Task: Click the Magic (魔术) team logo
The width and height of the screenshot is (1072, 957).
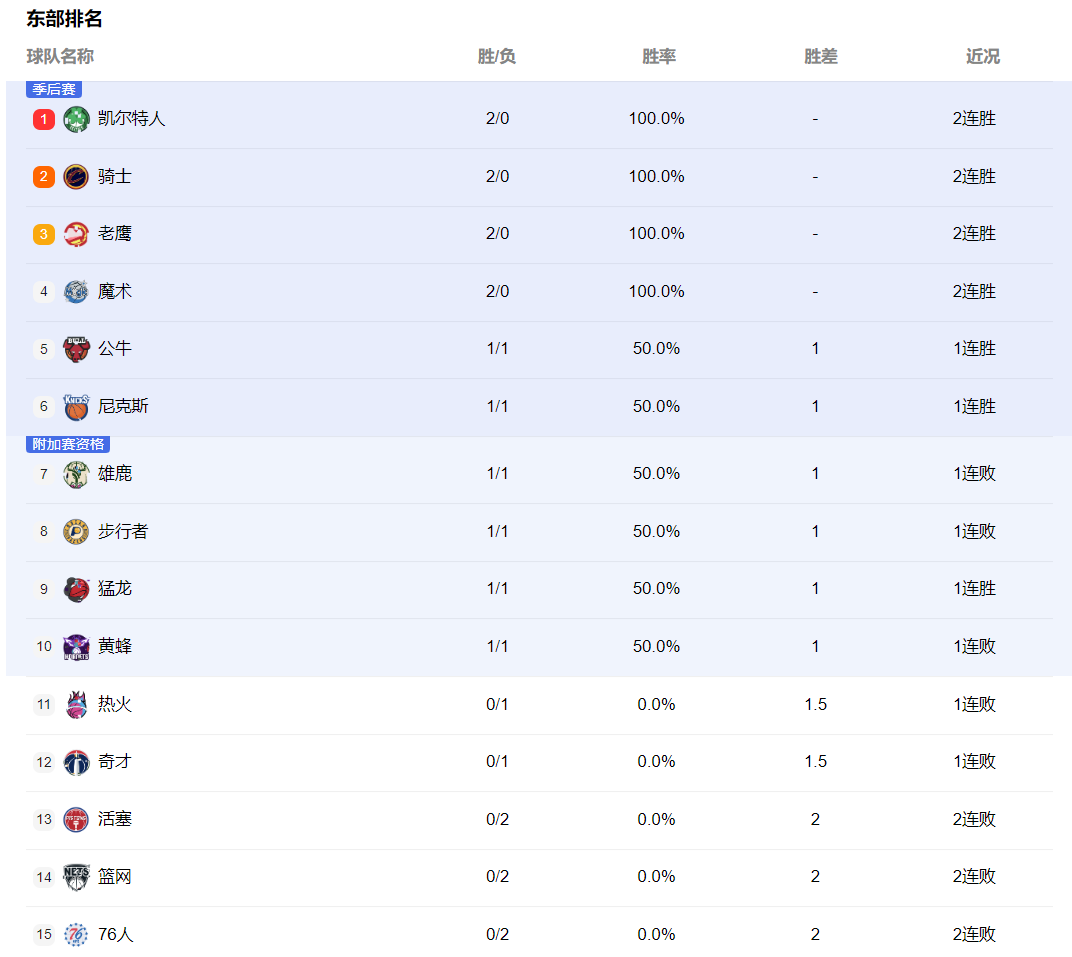Action: tap(76, 292)
